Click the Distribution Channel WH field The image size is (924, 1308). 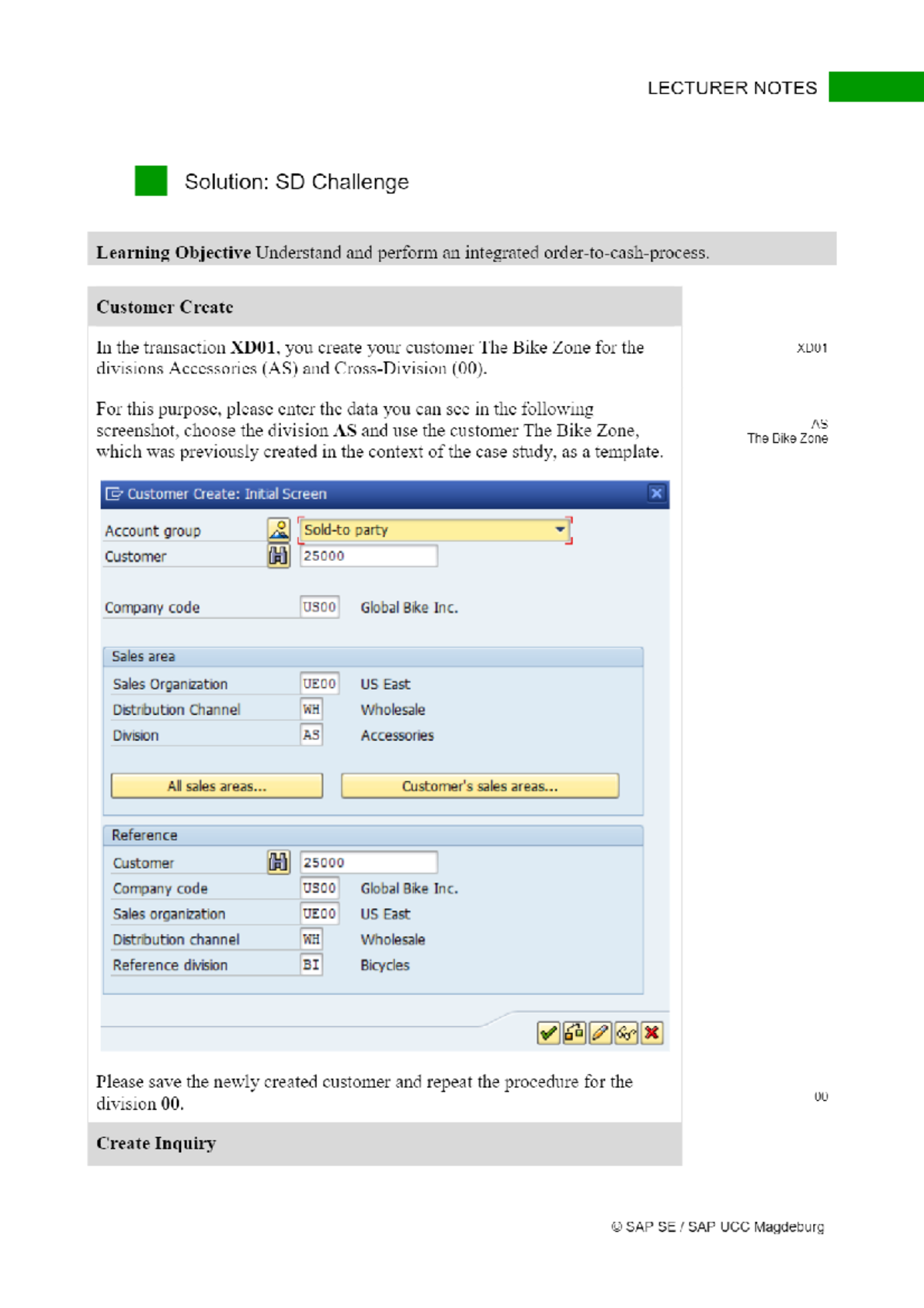point(311,709)
